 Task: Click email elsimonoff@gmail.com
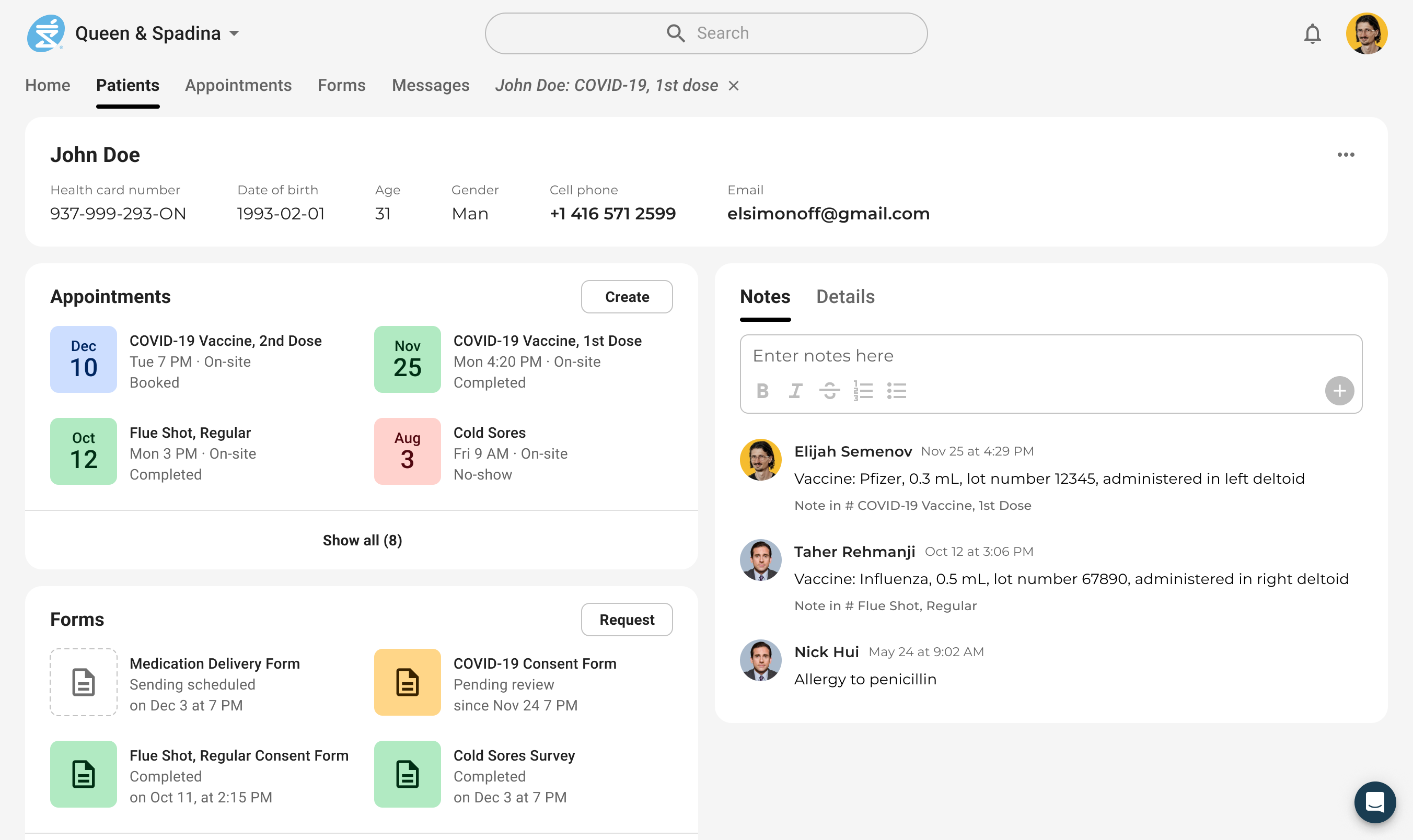[x=828, y=214]
